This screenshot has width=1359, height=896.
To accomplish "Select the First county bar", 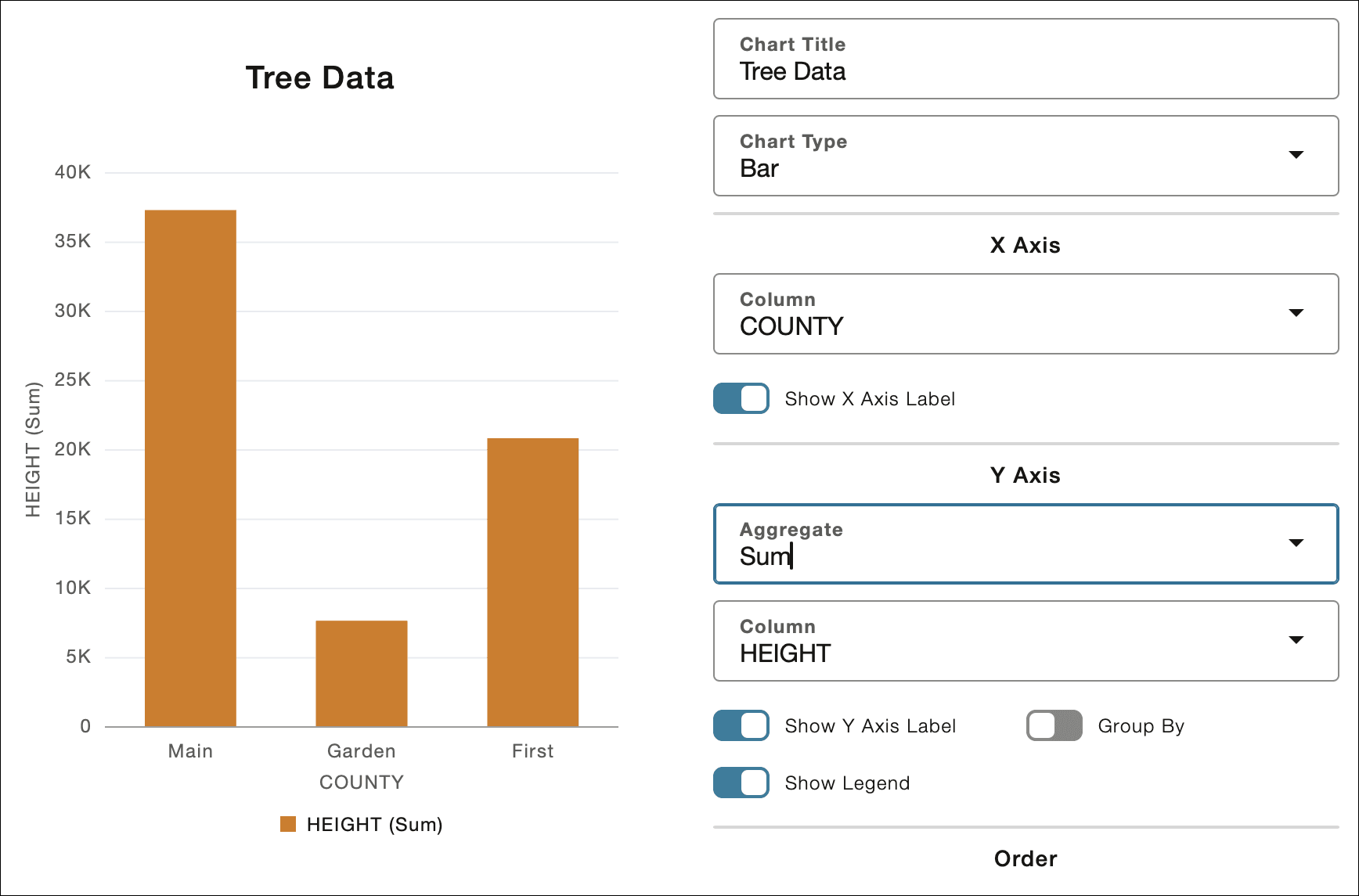I will tap(532, 582).
